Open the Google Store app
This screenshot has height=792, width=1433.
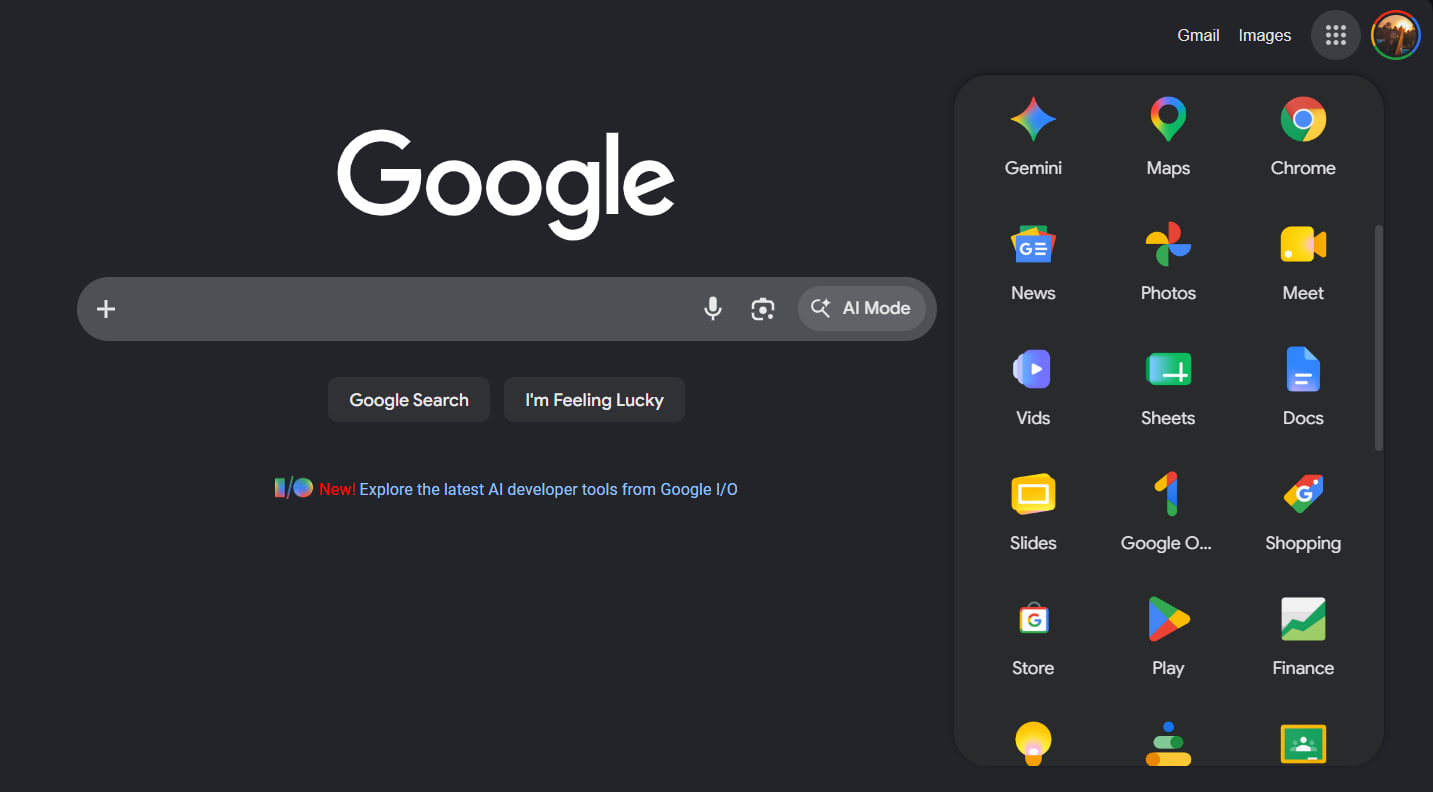tap(1033, 637)
